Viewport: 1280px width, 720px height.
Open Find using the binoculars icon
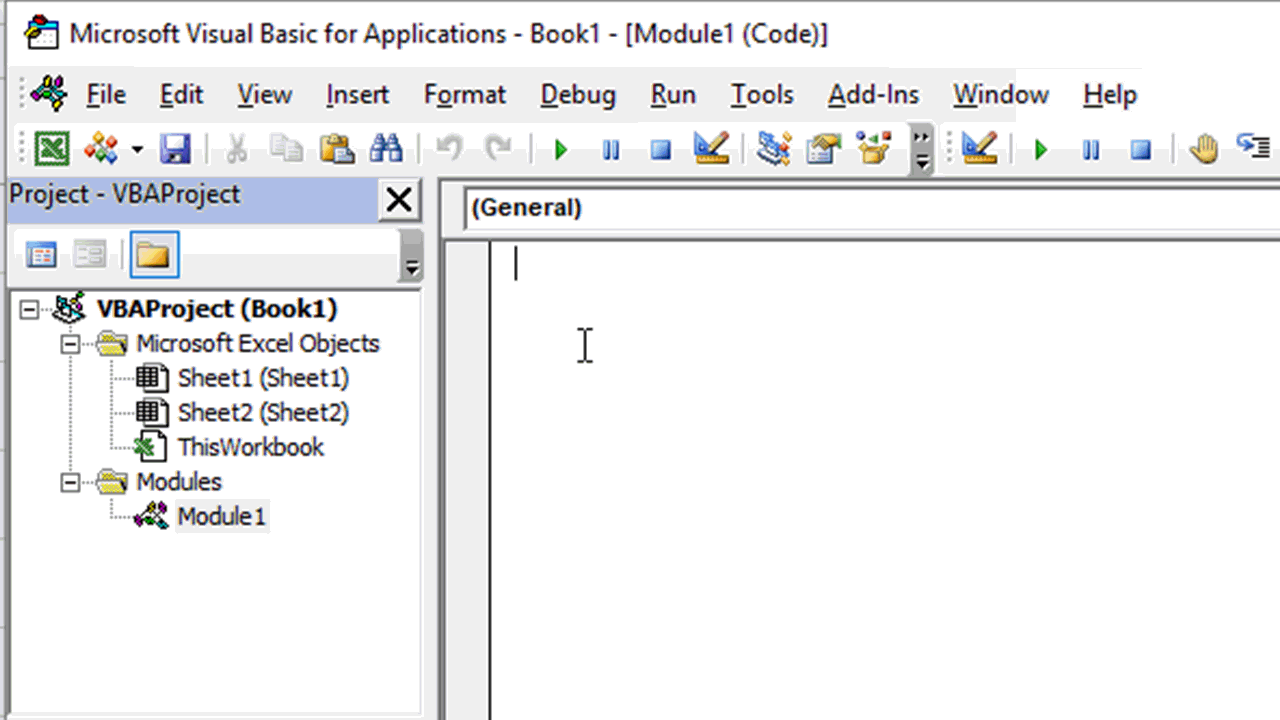(x=387, y=148)
